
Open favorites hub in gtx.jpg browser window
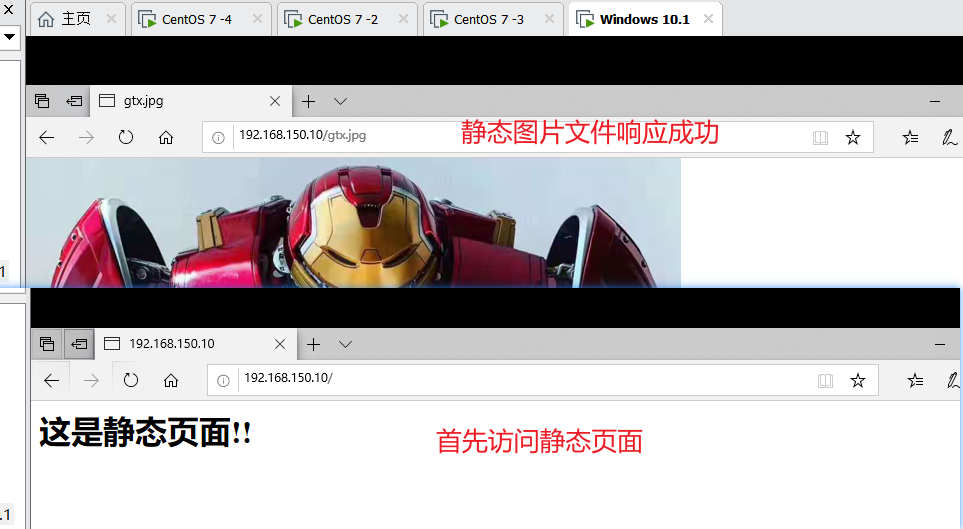[x=910, y=138]
